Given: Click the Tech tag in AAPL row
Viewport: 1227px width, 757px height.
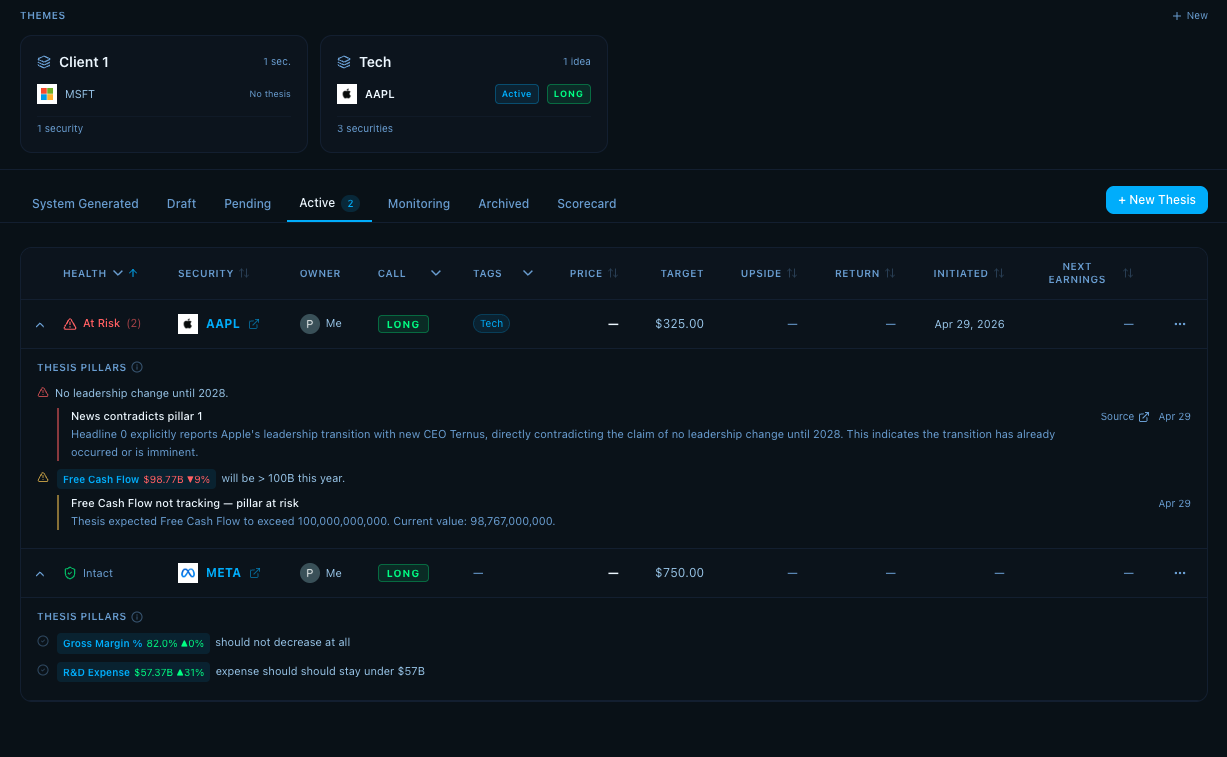Looking at the screenshot, I should pos(491,323).
